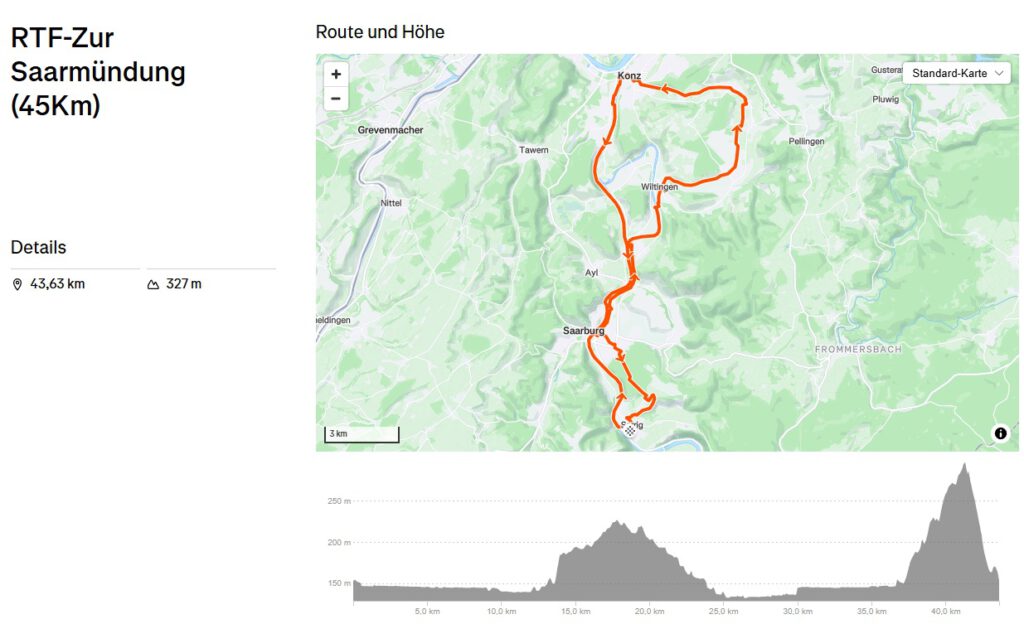Click the direction arrow on route near Konz
Screen dimensions: 1024x624
(x=665, y=88)
